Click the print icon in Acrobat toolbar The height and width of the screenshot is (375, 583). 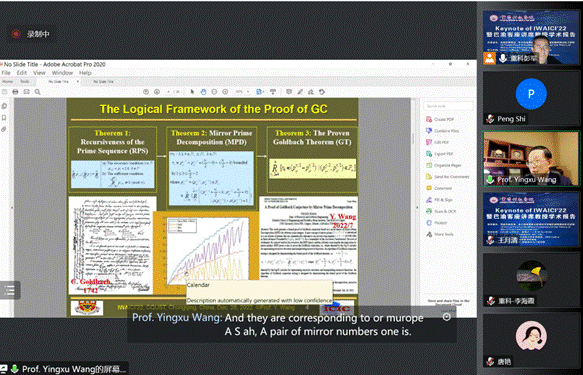click(15, 92)
